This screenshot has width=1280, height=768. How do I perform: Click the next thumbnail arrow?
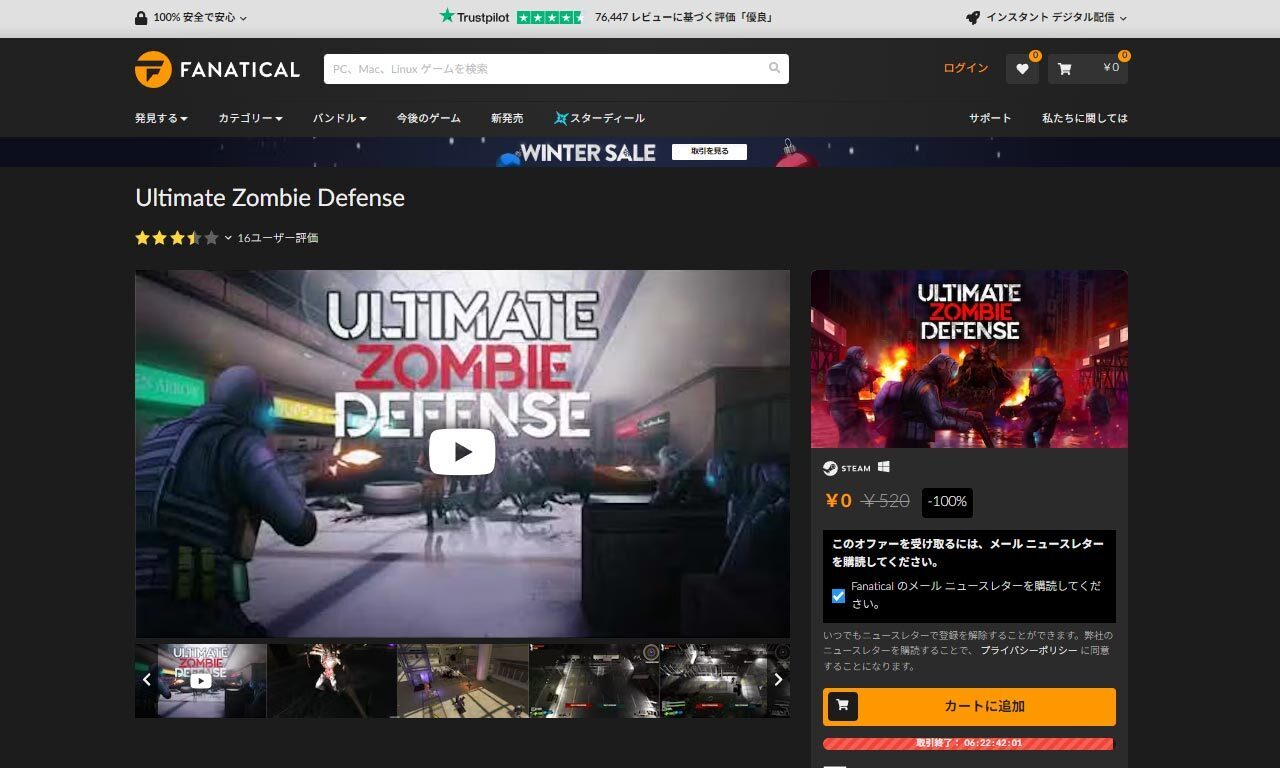[778, 680]
